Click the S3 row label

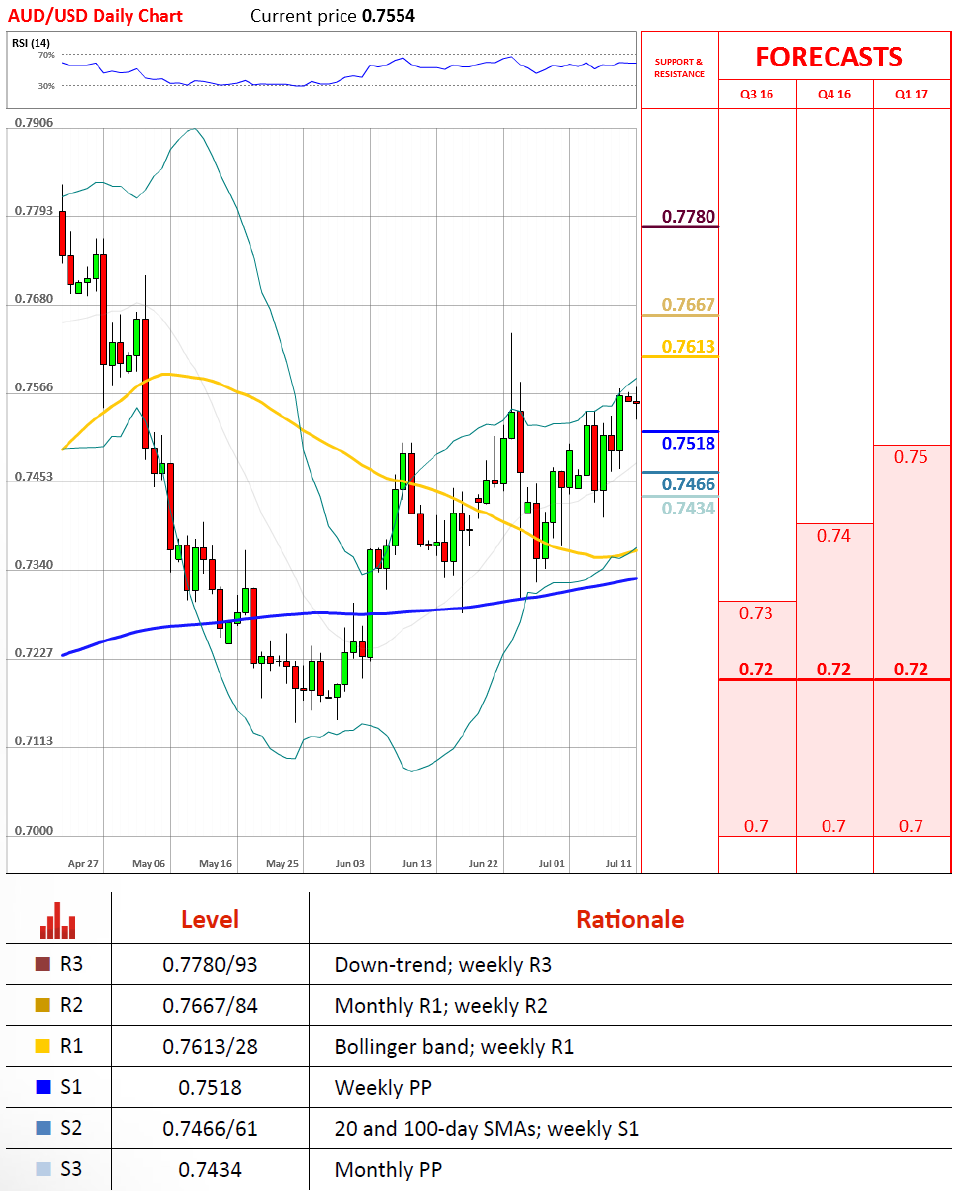click(71, 1169)
